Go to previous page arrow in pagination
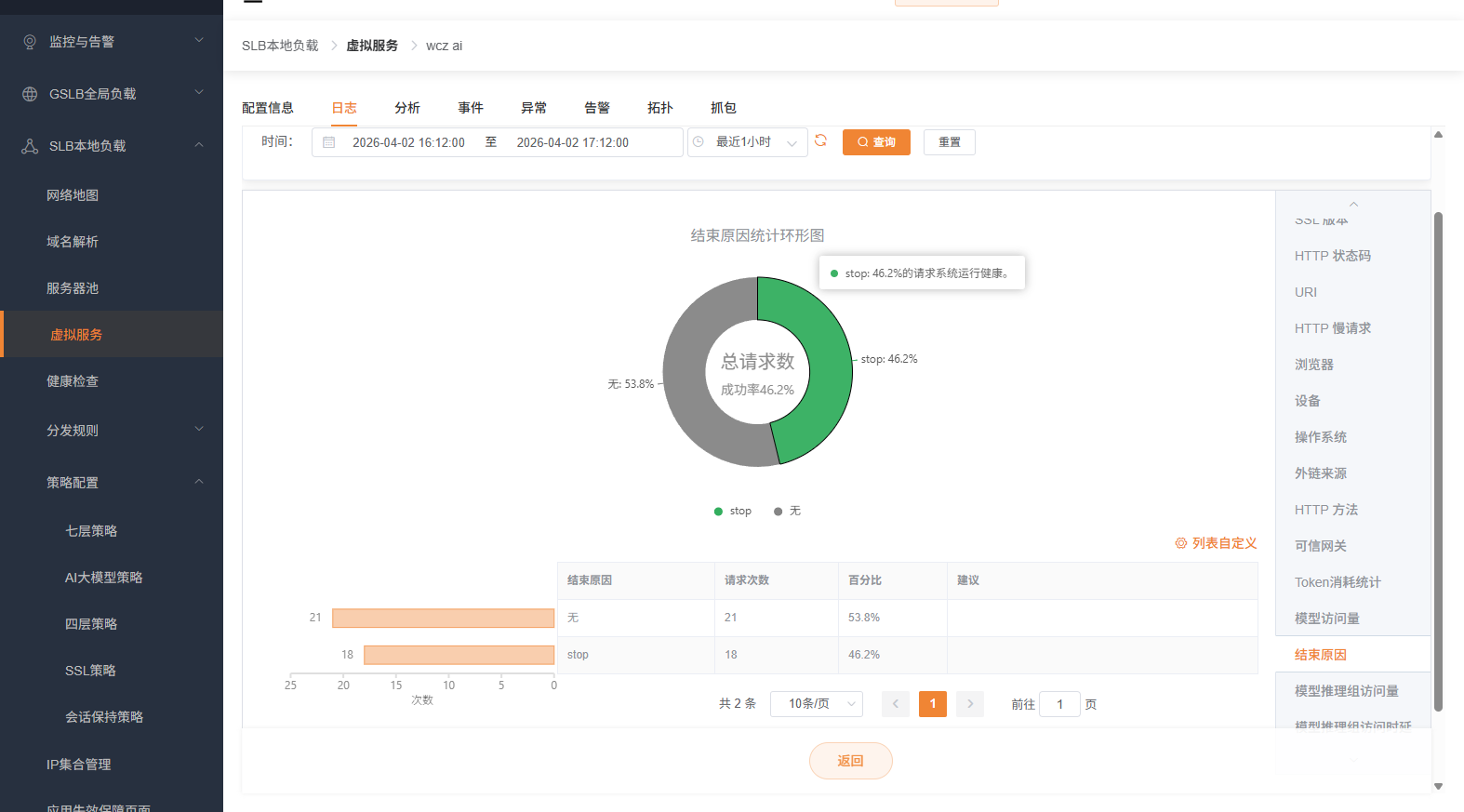 (x=896, y=704)
